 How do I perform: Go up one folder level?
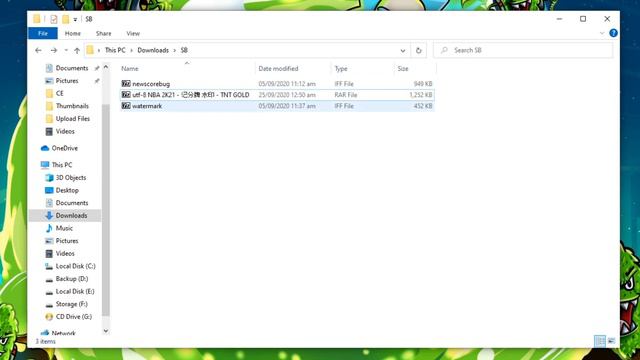pos(77,50)
